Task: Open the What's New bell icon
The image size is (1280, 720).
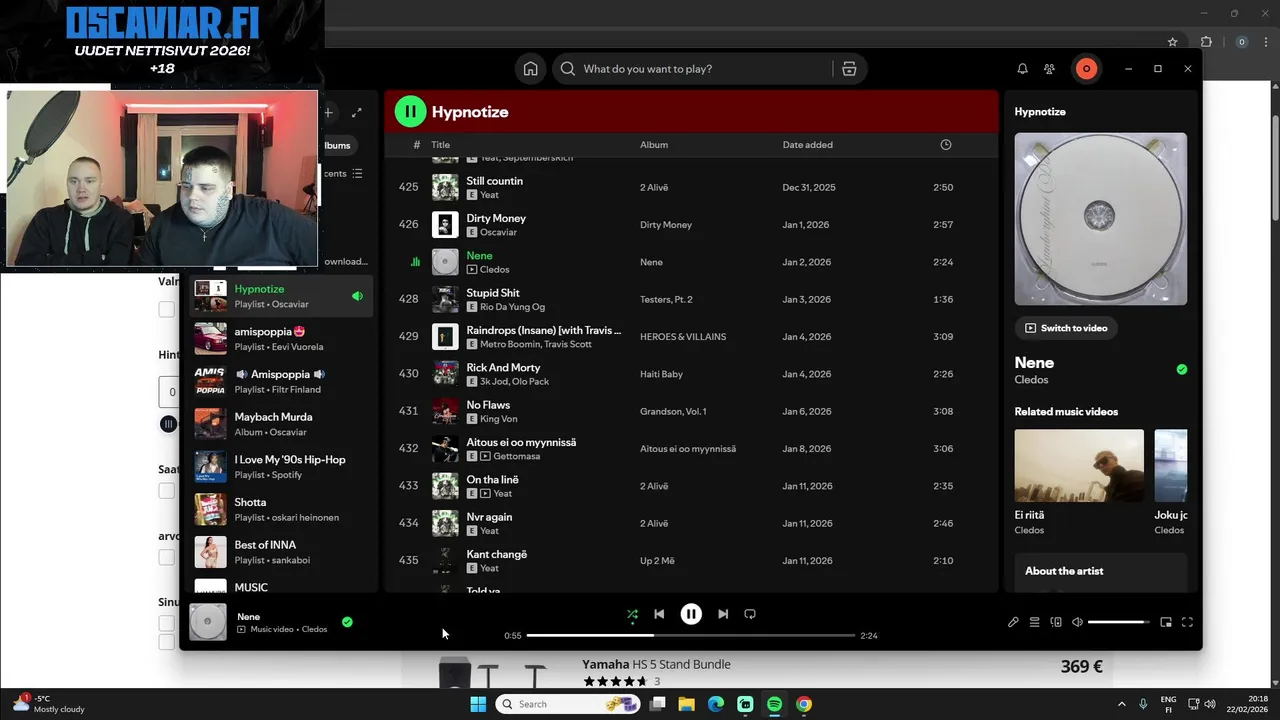Action: [x=1022, y=69]
